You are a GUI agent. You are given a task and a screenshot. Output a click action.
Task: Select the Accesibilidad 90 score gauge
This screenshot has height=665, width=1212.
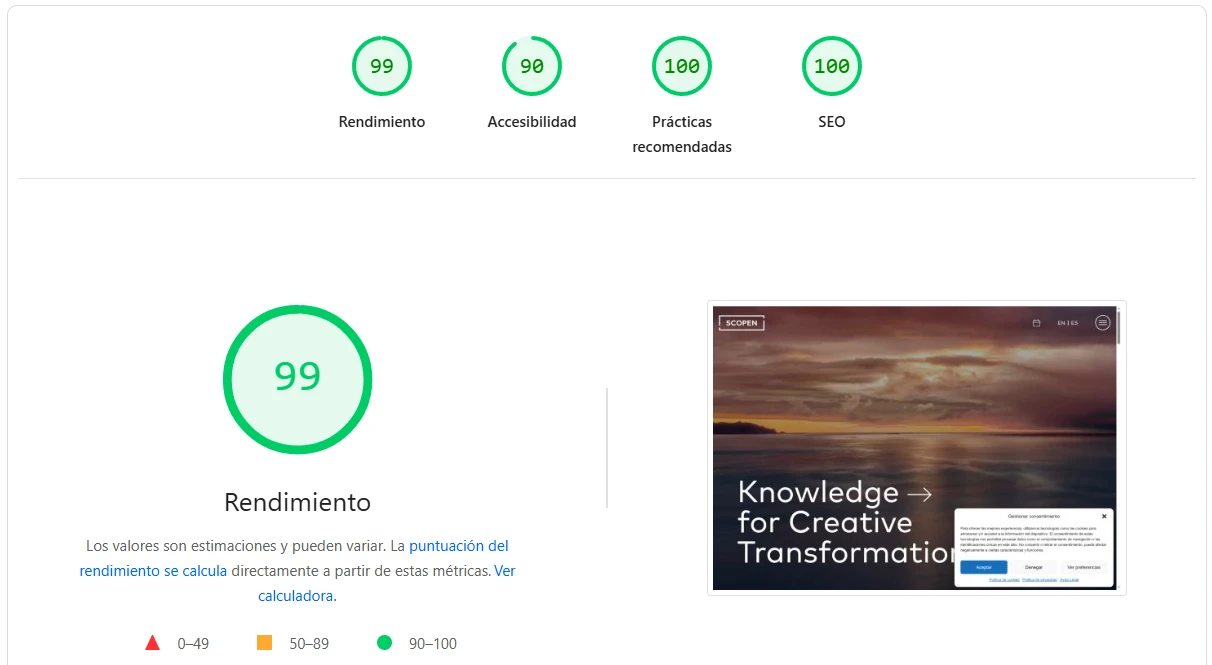[531, 66]
